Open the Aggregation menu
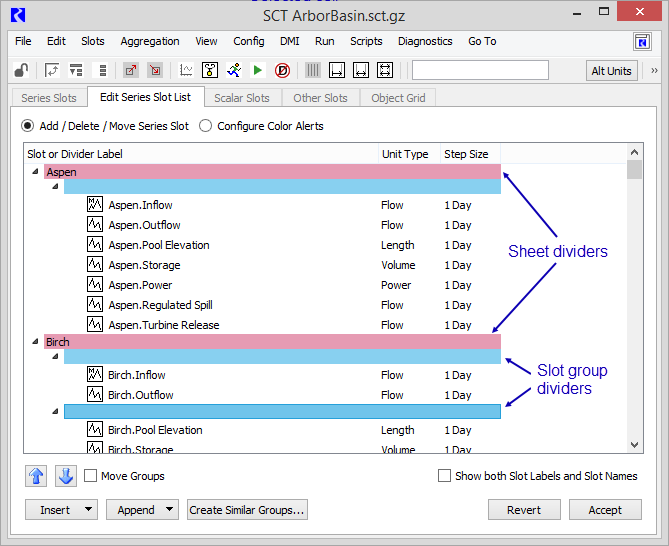Screen dimensions: 669x546 (150, 41)
